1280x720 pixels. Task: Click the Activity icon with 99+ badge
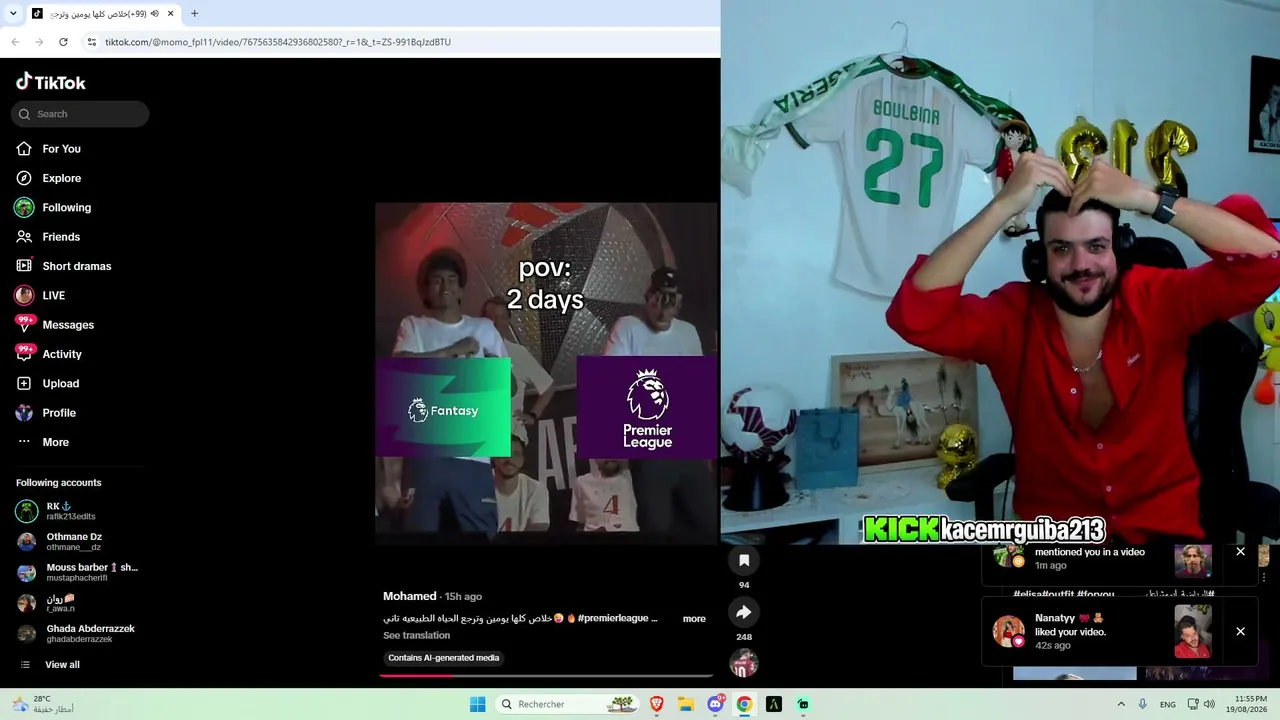coord(24,353)
